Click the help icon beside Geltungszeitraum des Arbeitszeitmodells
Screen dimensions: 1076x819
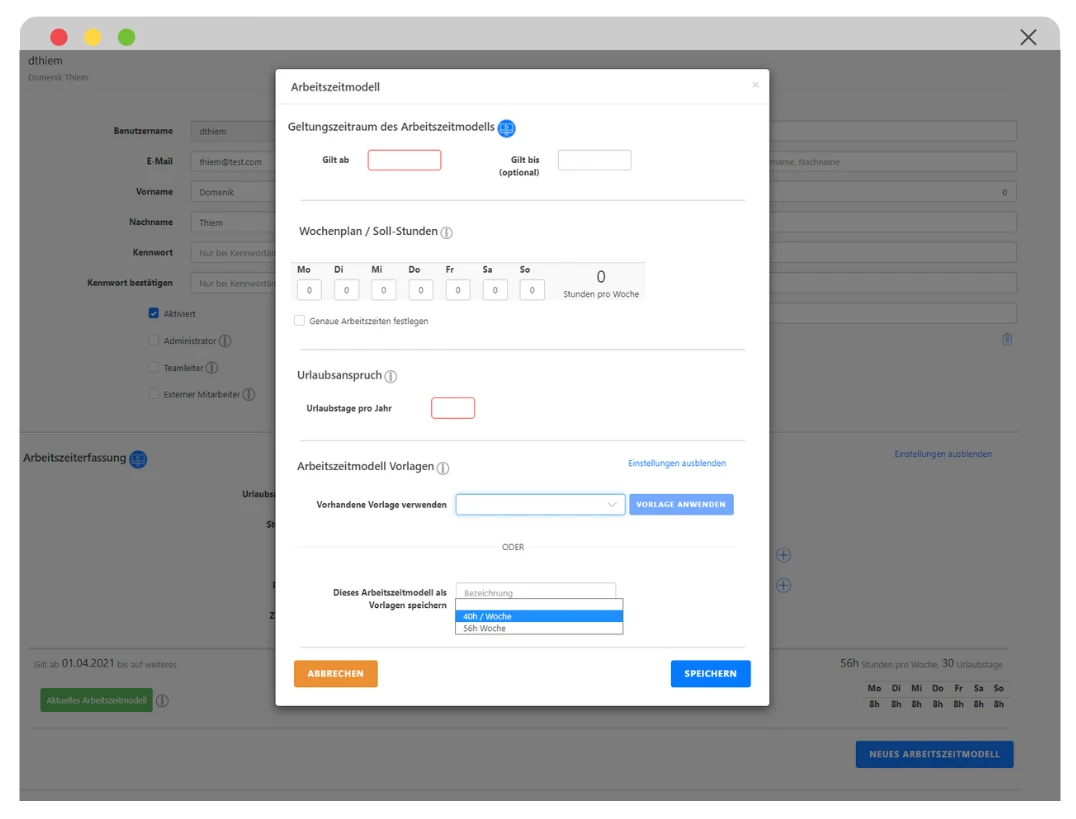click(x=507, y=128)
